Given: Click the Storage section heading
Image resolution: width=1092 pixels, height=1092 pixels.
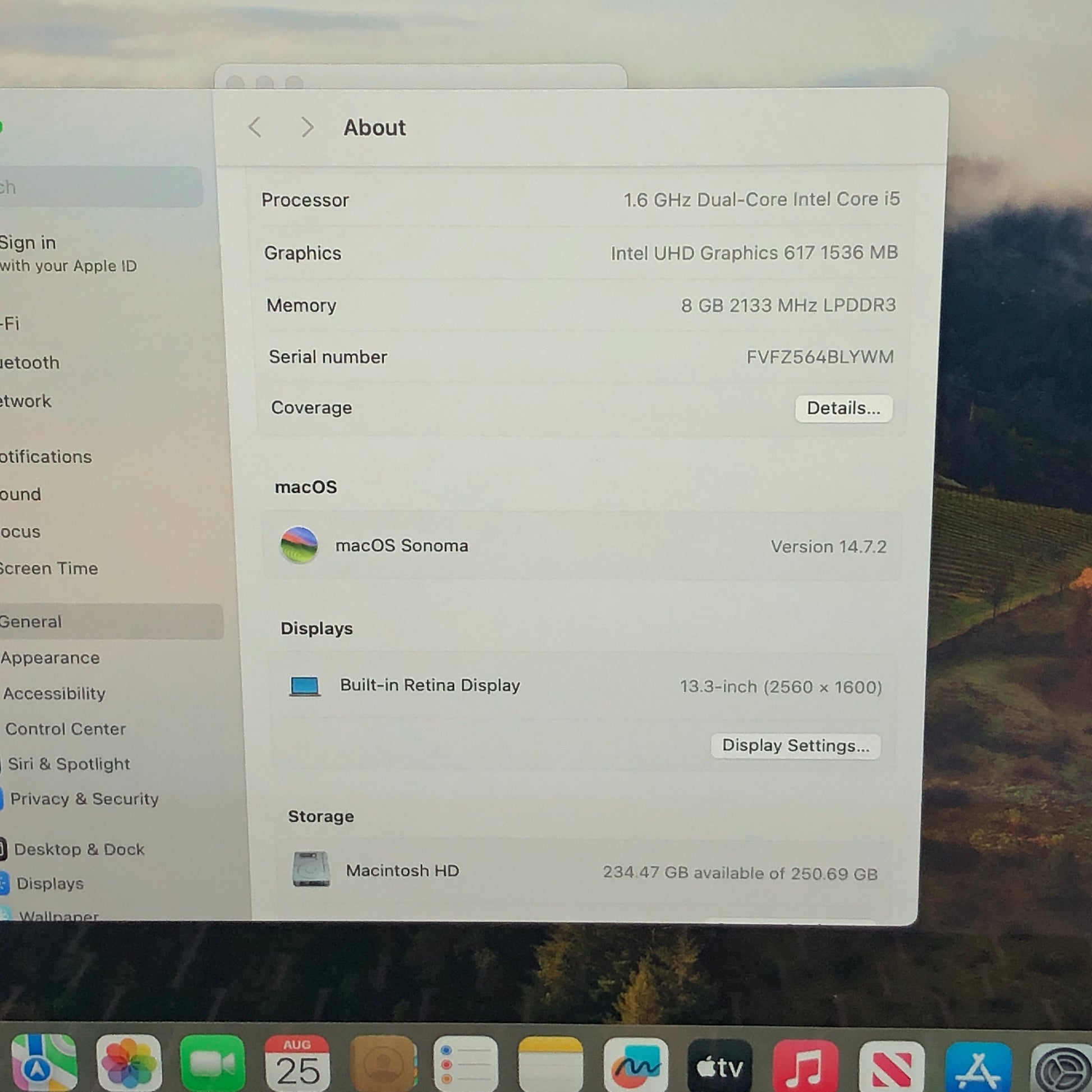Looking at the screenshot, I should (x=321, y=816).
